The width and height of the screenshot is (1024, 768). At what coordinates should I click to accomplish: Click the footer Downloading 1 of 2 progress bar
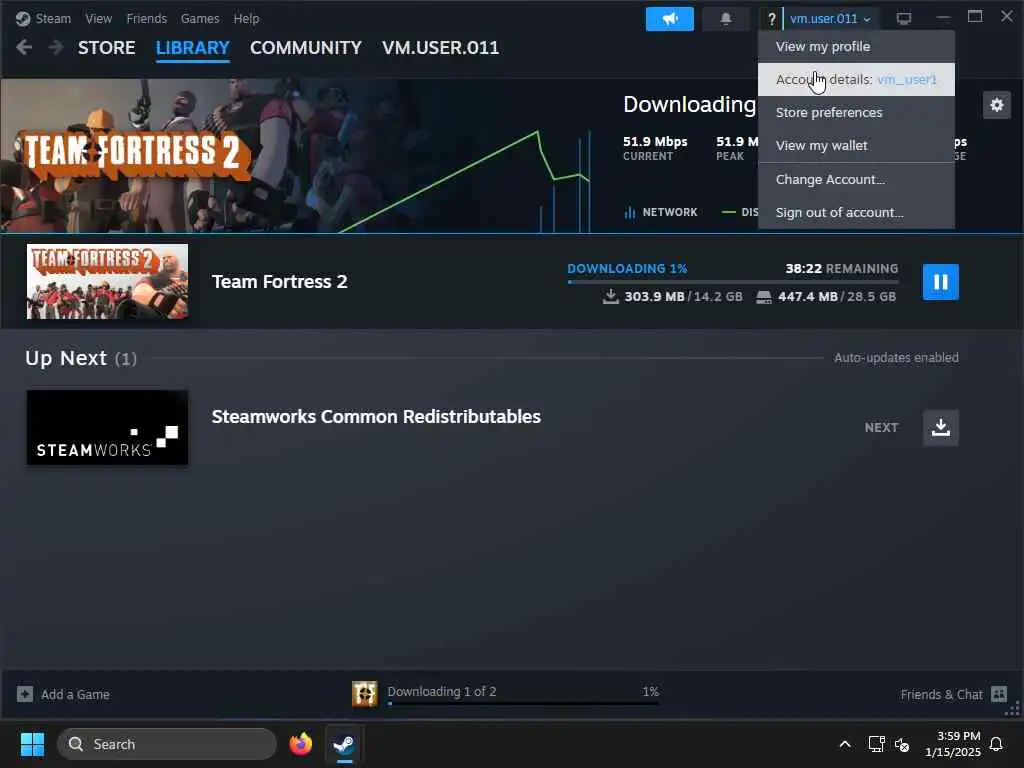[x=523, y=703]
